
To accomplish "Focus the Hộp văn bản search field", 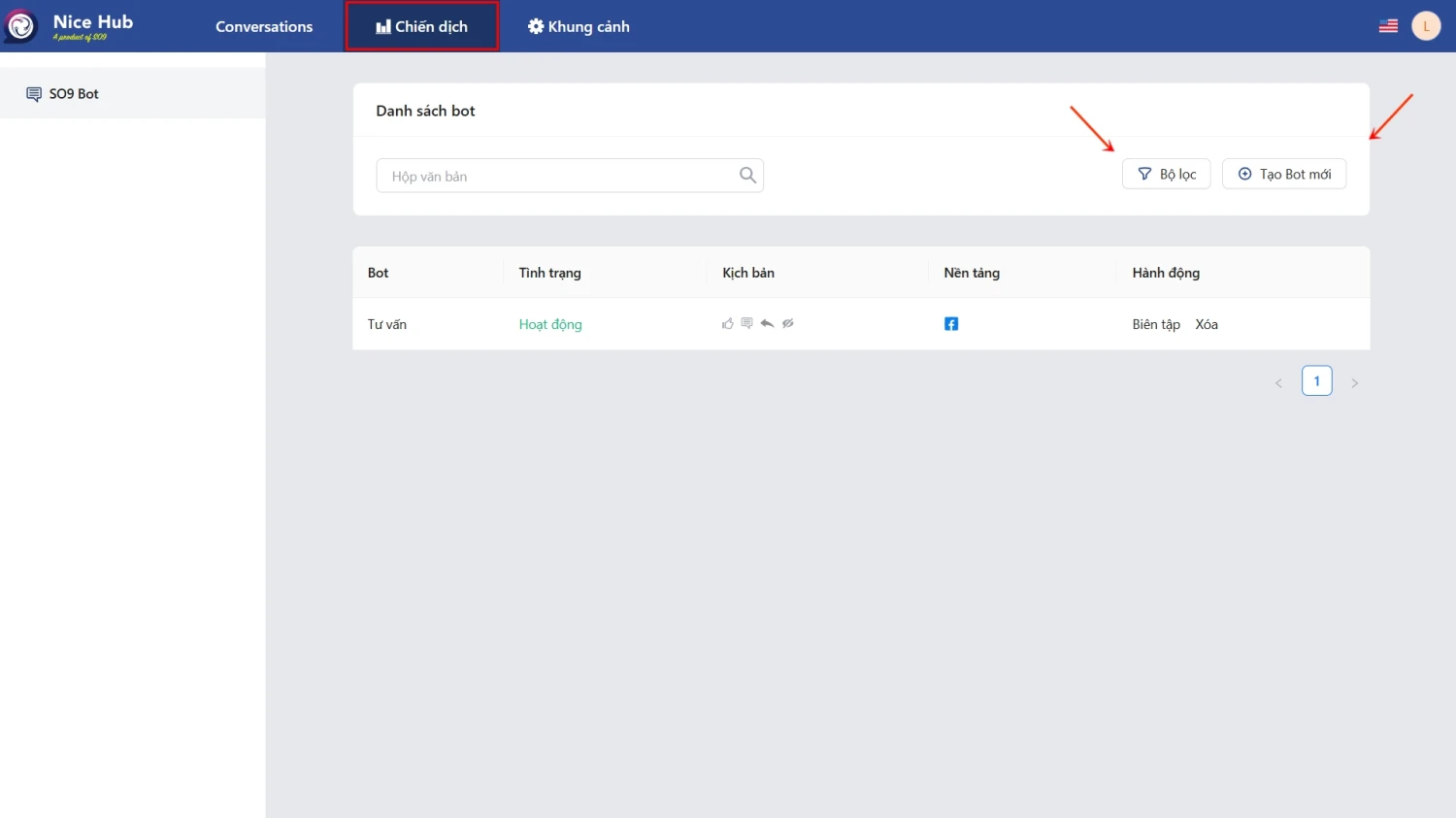I will [x=570, y=176].
